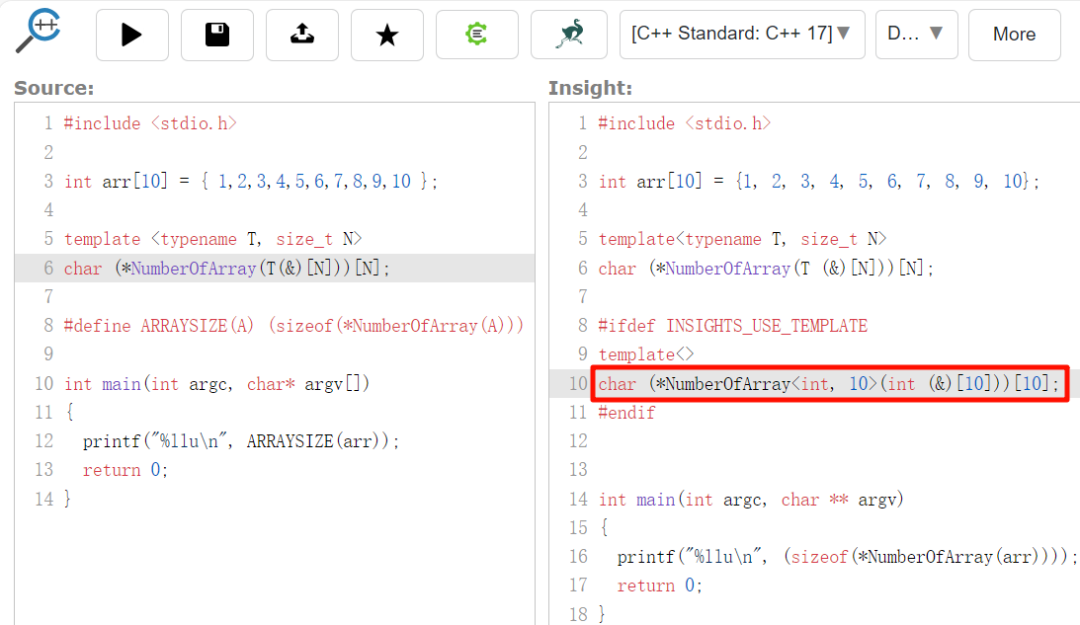Run the code with the play icon
This screenshot has width=1080, height=625.
coord(131,34)
